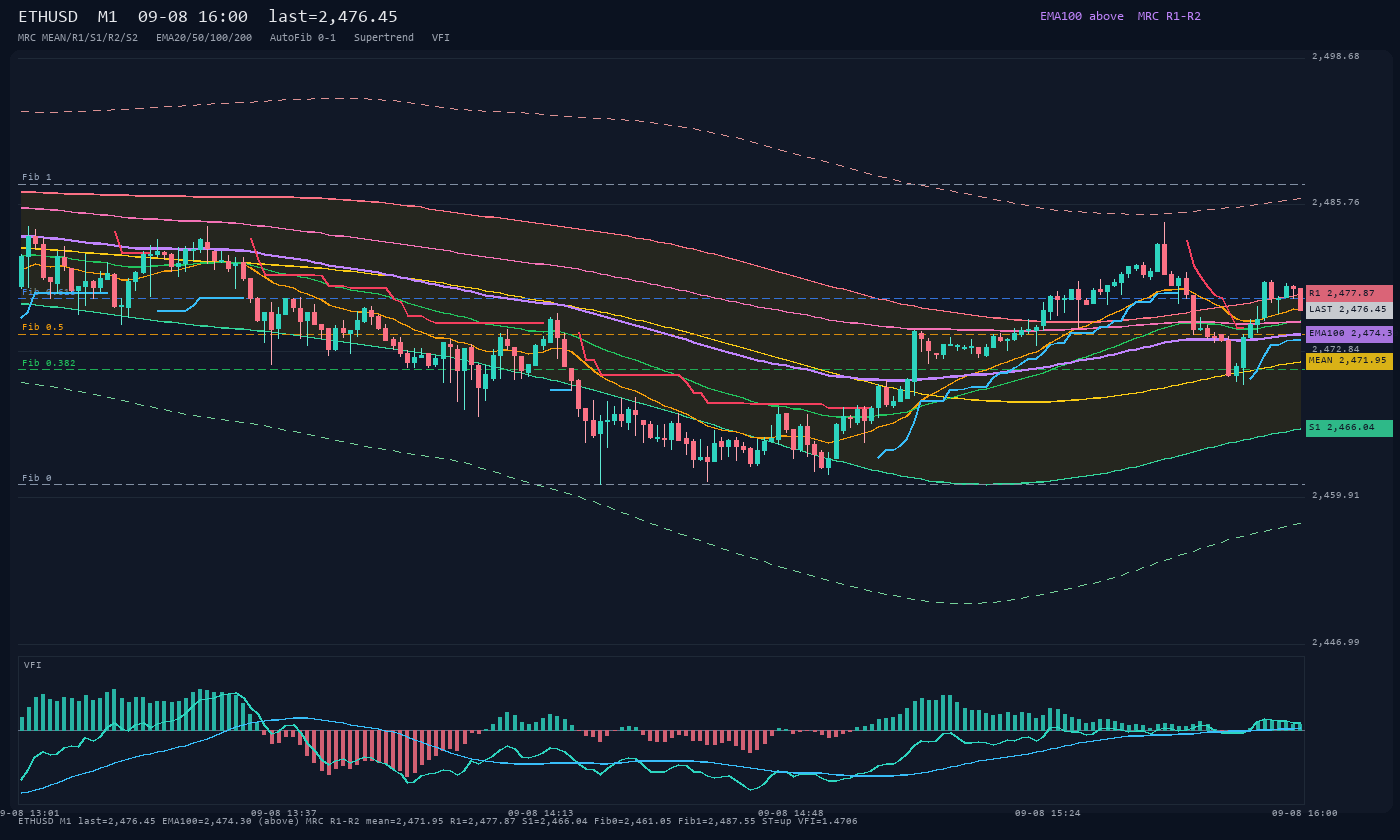Select the orange "Fib 0.5" level label
The image size is (1400, 840).
click(x=43, y=327)
